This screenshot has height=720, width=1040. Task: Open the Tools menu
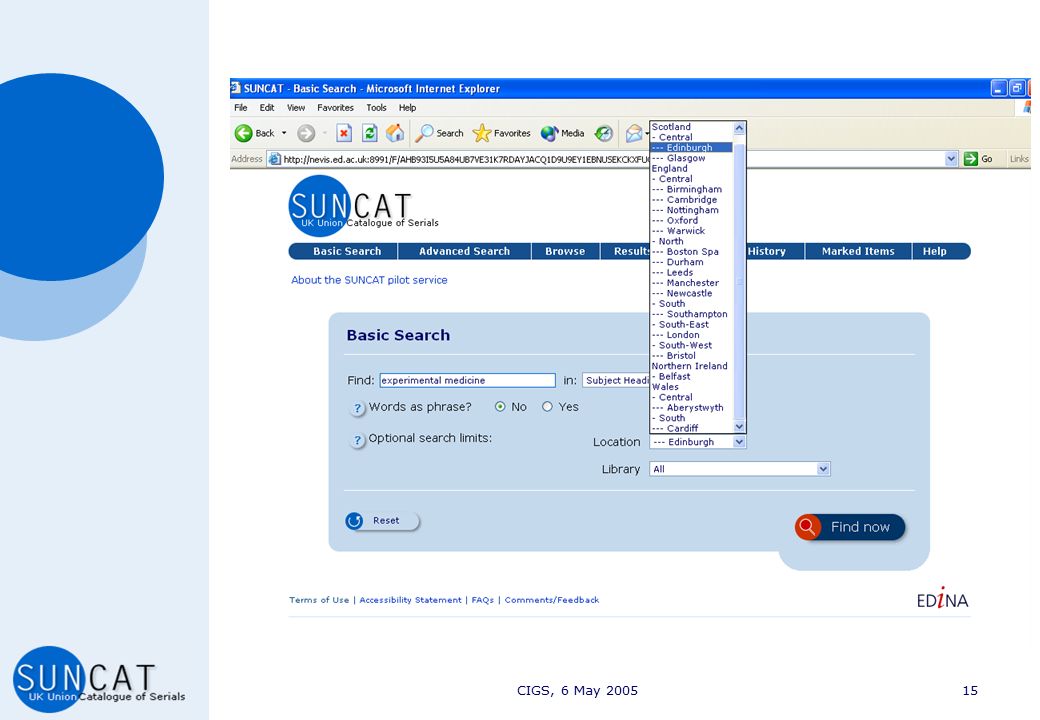pyautogui.click(x=376, y=107)
